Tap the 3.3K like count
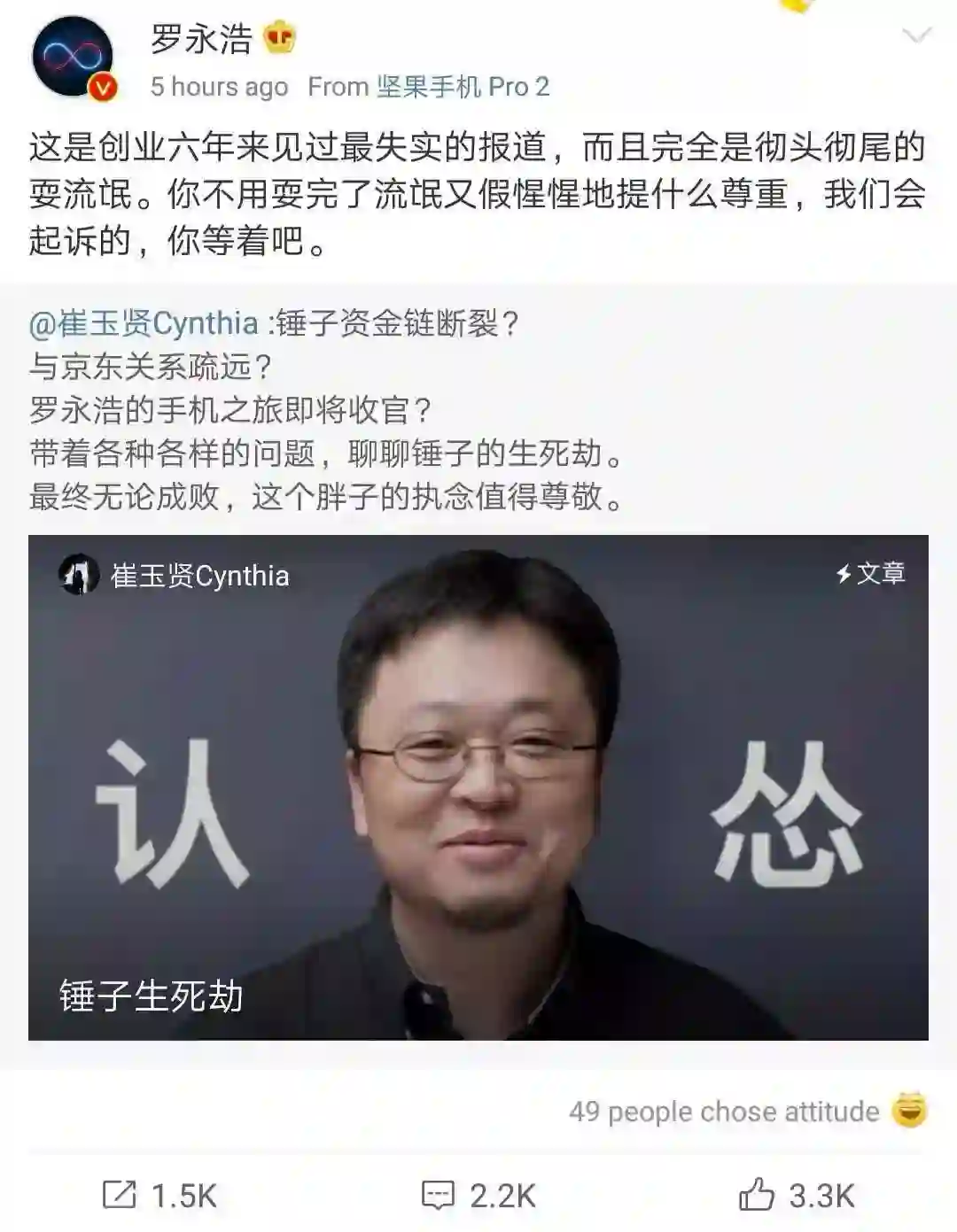Screen dimensions: 957x1232 click(821, 1196)
